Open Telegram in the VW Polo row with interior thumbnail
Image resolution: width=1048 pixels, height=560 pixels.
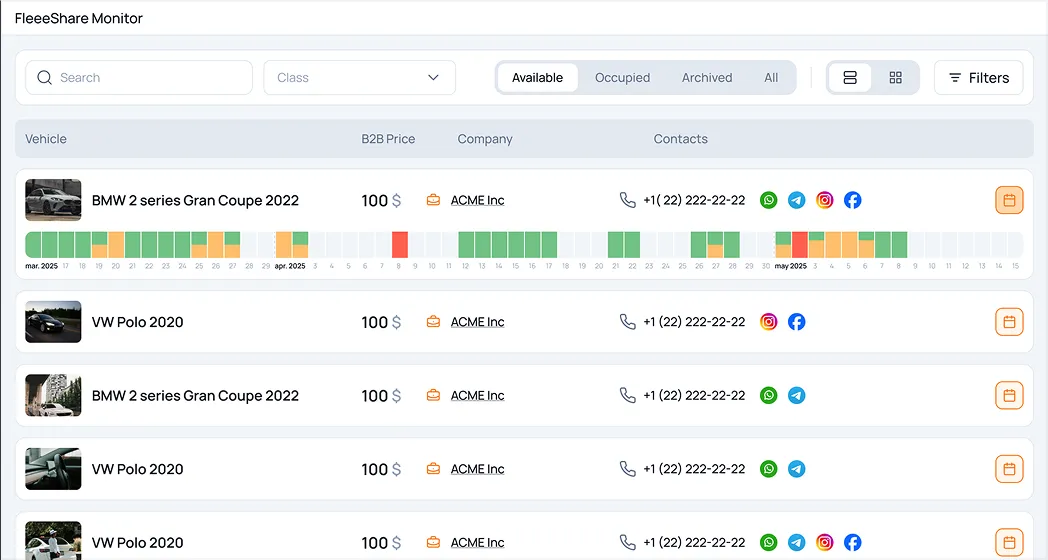point(797,468)
